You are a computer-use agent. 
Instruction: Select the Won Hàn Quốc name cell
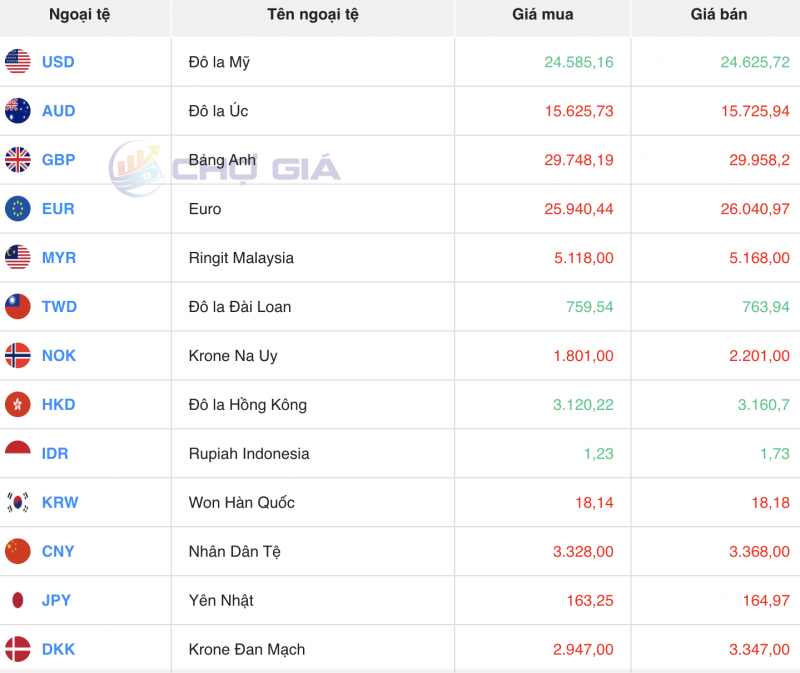pyautogui.click(x=240, y=502)
